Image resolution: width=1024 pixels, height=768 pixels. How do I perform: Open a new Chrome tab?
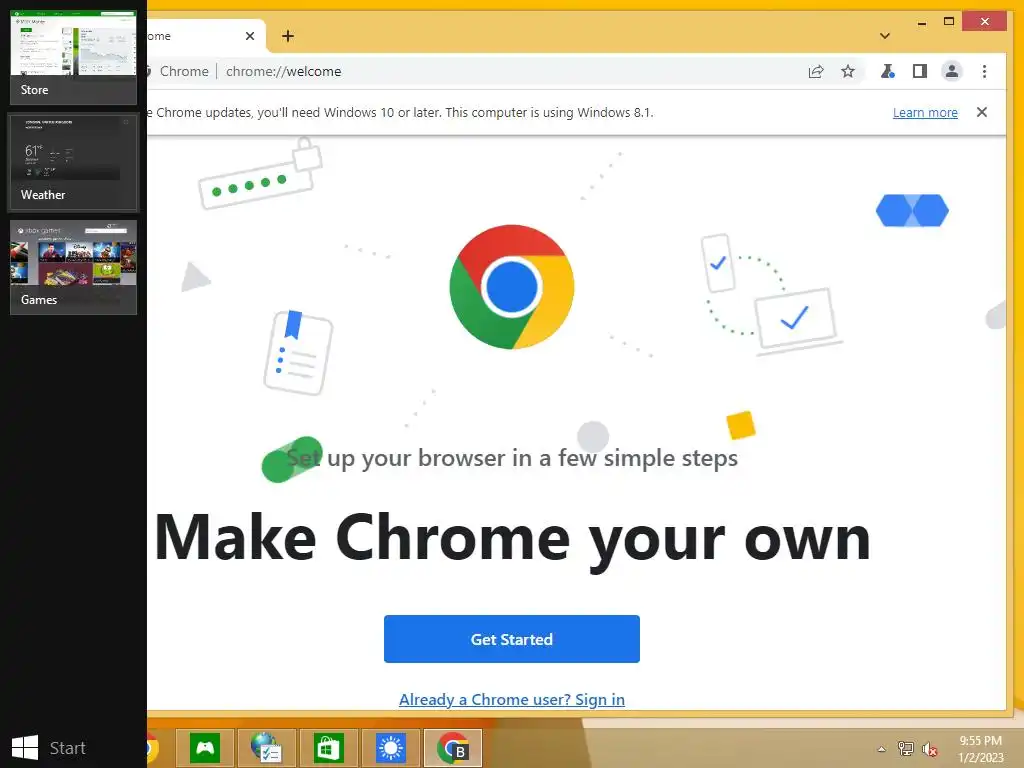[x=288, y=36]
